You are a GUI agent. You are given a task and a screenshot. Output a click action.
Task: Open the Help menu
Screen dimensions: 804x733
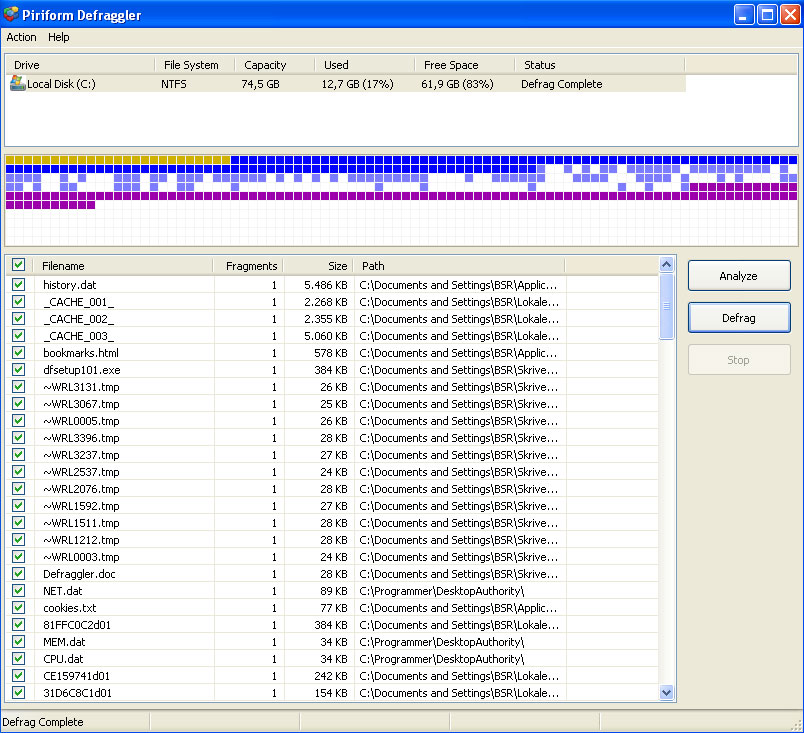point(59,37)
